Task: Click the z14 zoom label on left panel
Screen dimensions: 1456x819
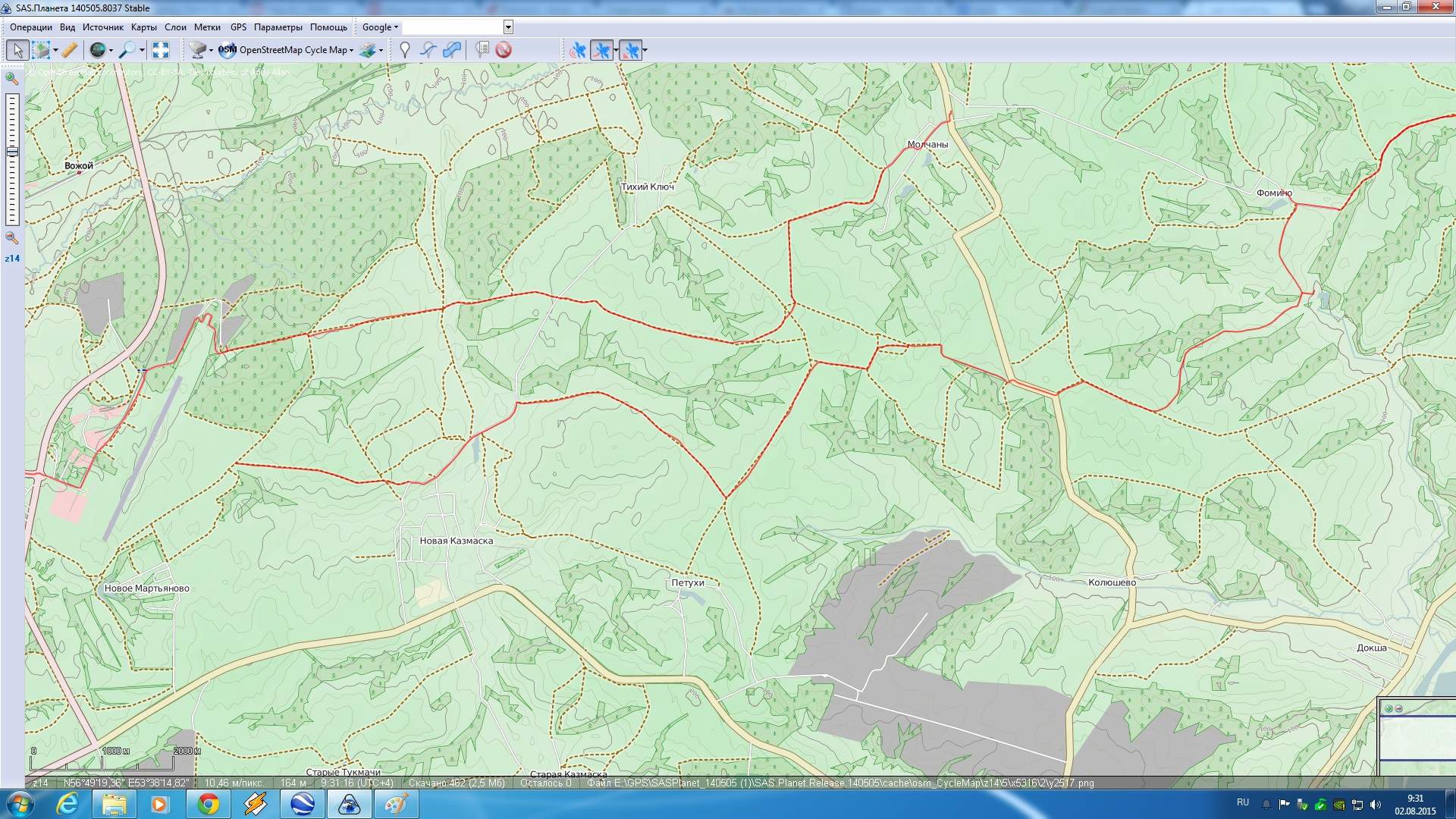Action: [12, 259]
